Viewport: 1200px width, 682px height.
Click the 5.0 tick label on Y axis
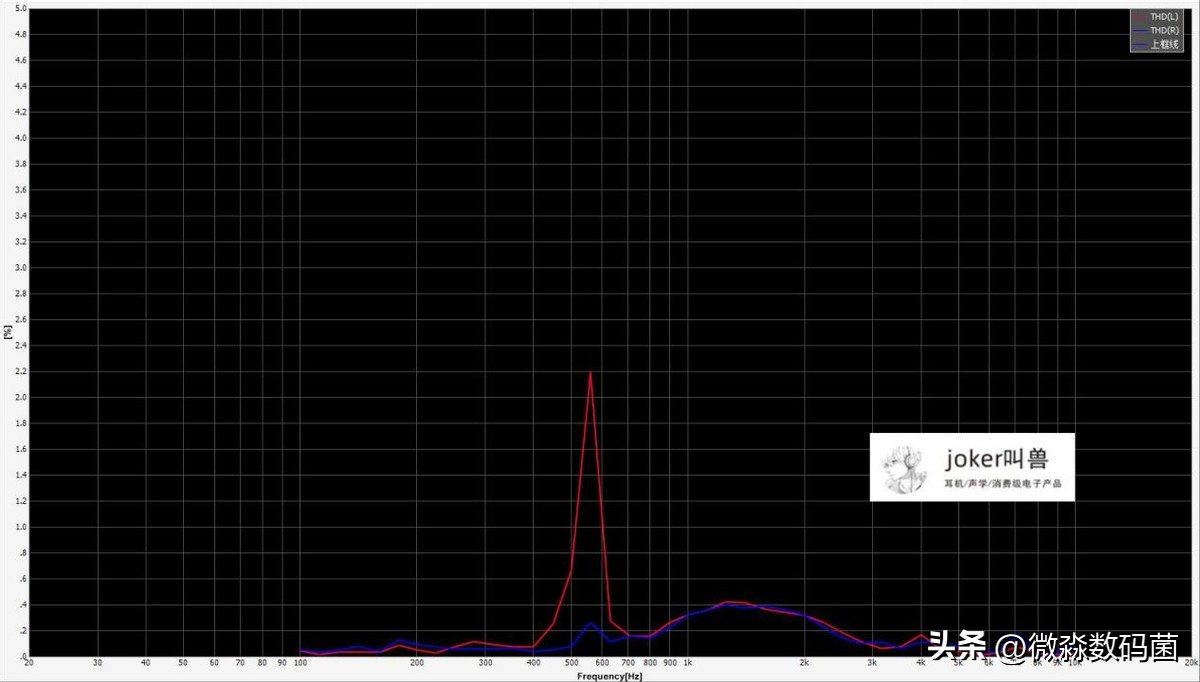21,9
